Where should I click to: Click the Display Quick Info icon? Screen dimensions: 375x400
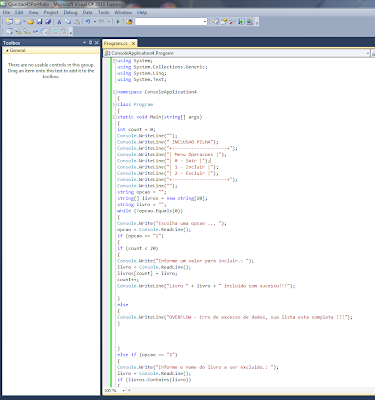(27, 31)
